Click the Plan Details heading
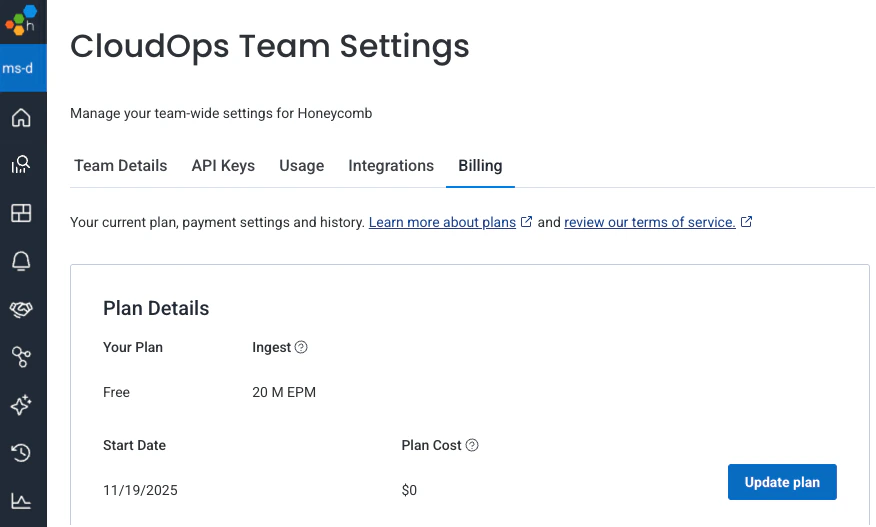Screen dimensions: 876x527 click(x=156, y=308)
